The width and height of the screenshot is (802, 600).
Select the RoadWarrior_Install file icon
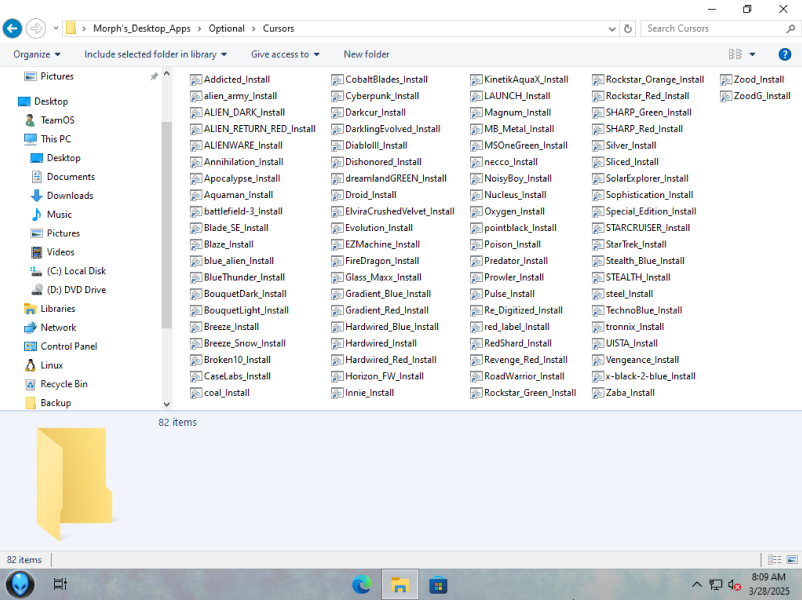coord(476,377)
